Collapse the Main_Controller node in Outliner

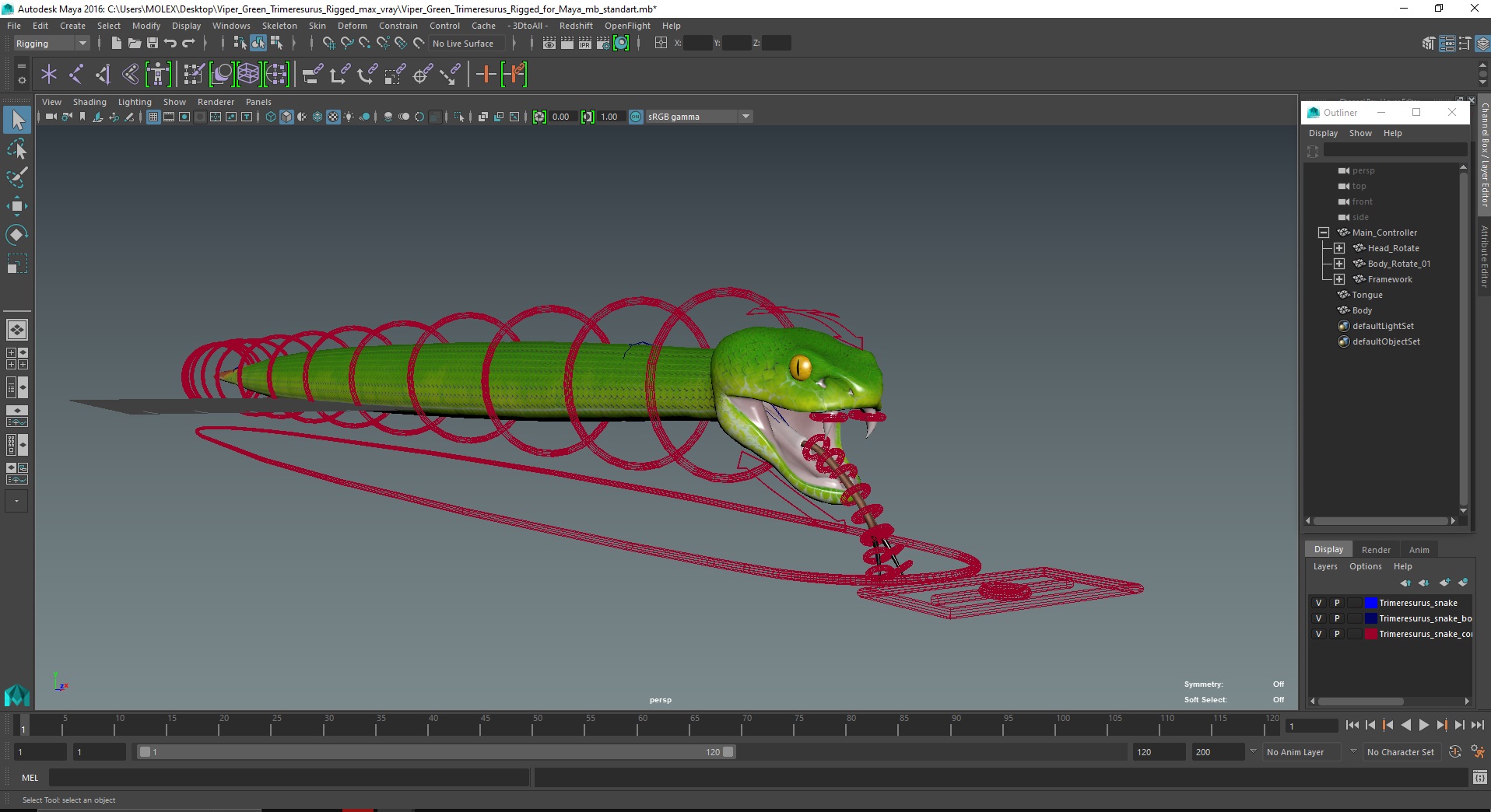tap(1323, 233)
